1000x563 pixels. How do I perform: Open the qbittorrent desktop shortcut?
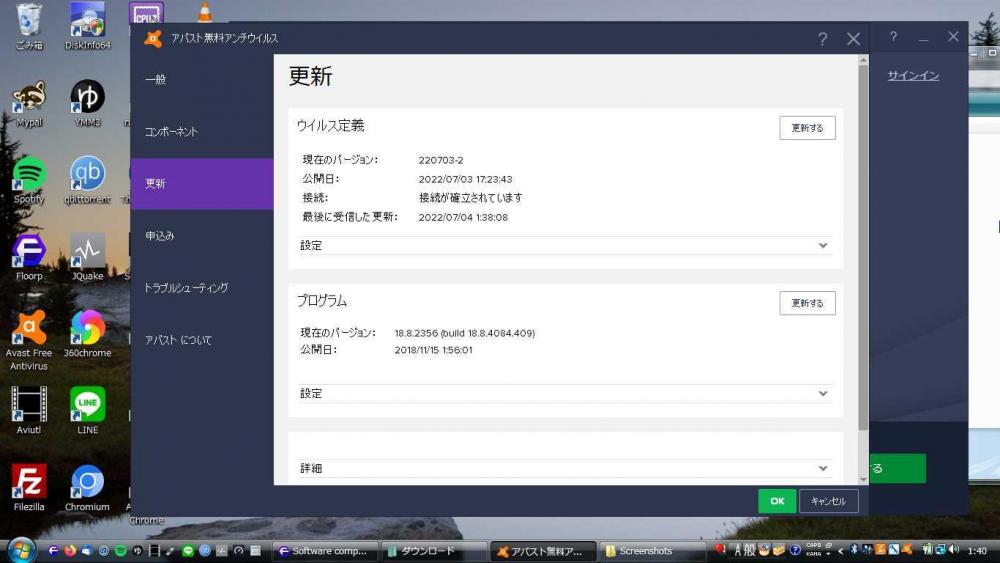coord(87,181)
